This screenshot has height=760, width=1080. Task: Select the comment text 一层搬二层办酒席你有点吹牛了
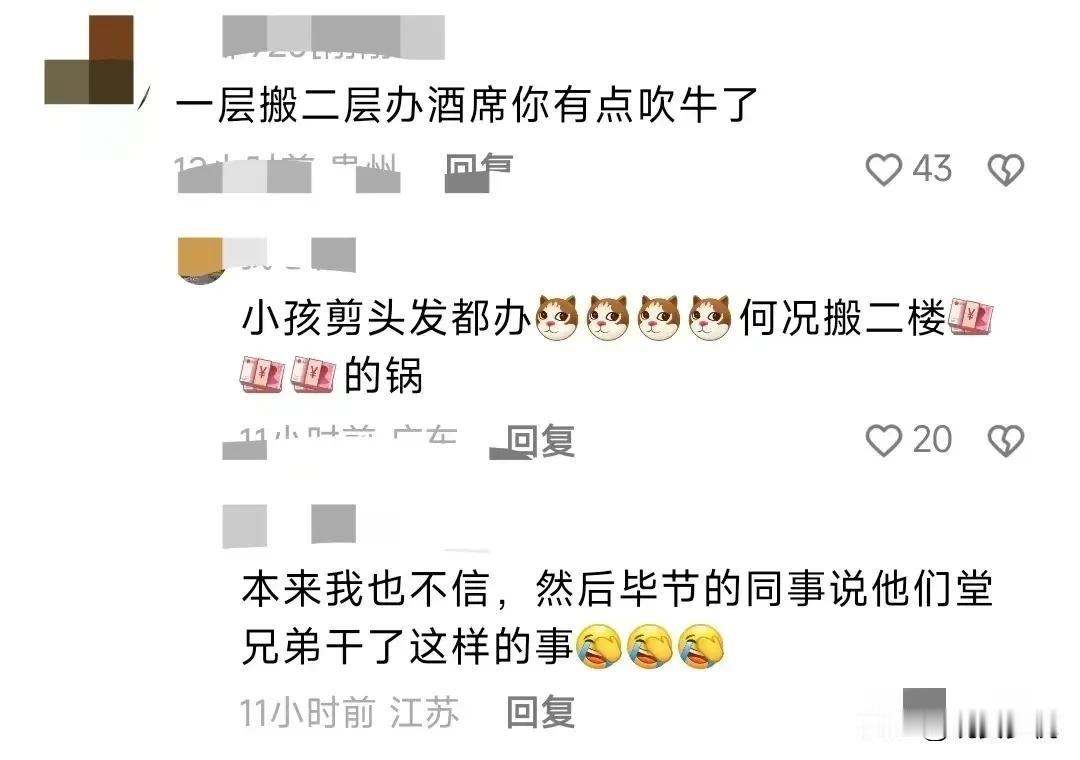point(466,105)
